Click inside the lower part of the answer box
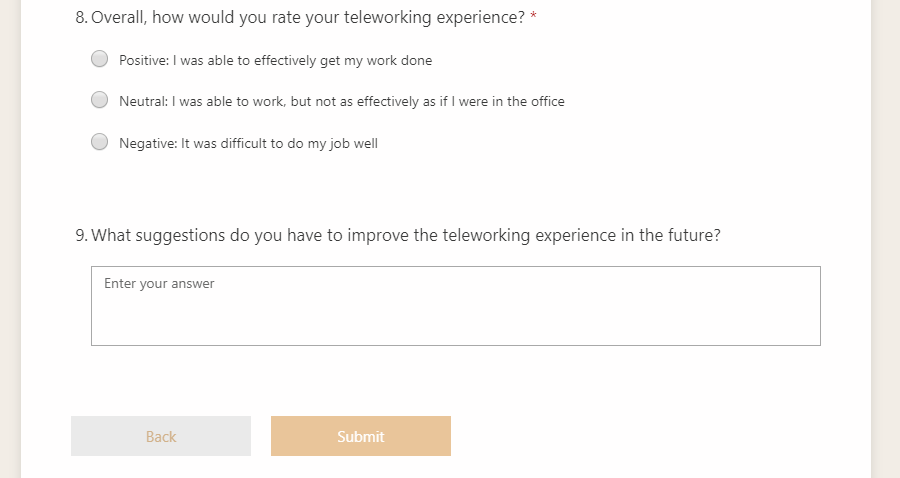The image size is (900, 478). tap(455, 328)
